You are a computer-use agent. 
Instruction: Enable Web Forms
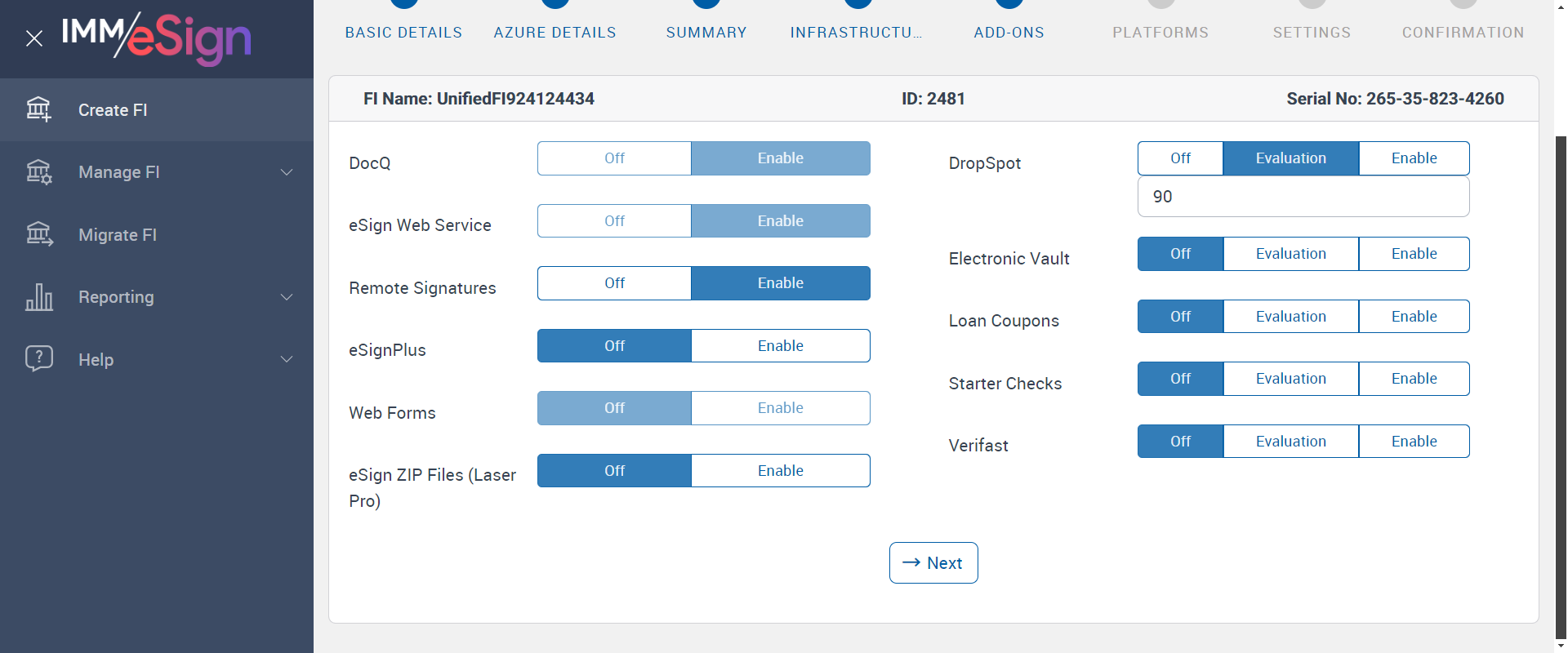pyautogui.click(x=781, y=408)
